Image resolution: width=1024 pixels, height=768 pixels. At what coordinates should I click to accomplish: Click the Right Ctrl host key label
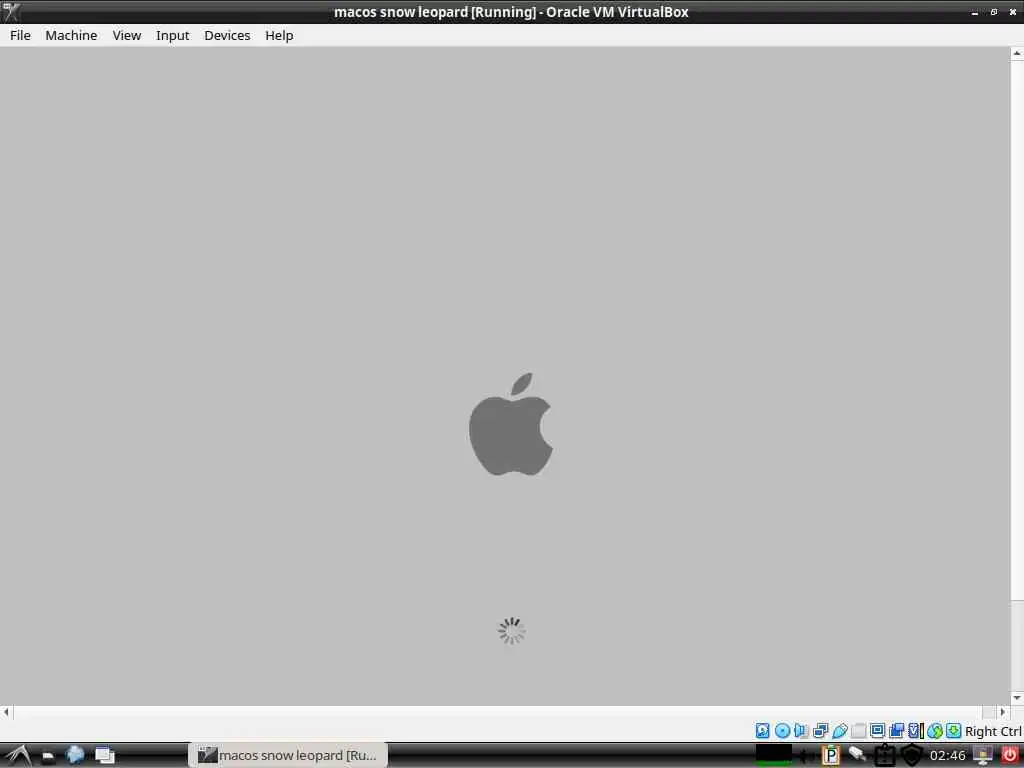(x=993, y=731)
